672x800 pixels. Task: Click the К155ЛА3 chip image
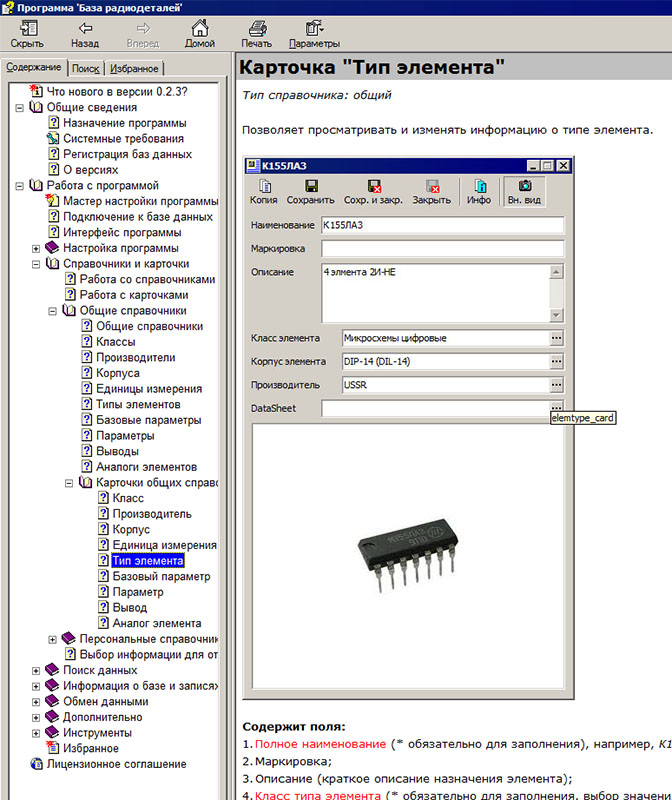pos(408,555)
